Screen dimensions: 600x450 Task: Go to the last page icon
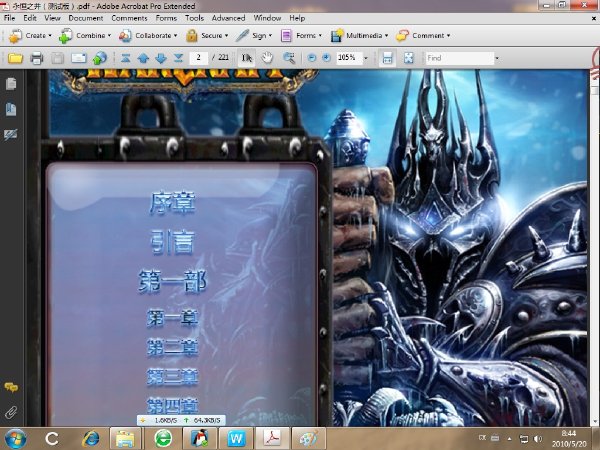(x=178, y=58)
